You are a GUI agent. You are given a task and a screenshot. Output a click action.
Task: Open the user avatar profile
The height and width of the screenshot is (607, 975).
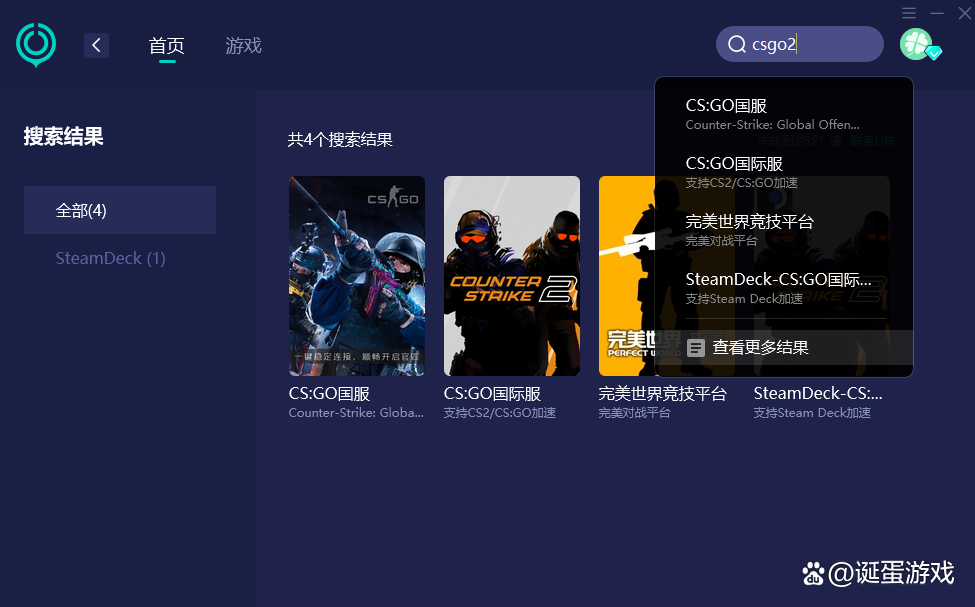click(x=916, y=44)
